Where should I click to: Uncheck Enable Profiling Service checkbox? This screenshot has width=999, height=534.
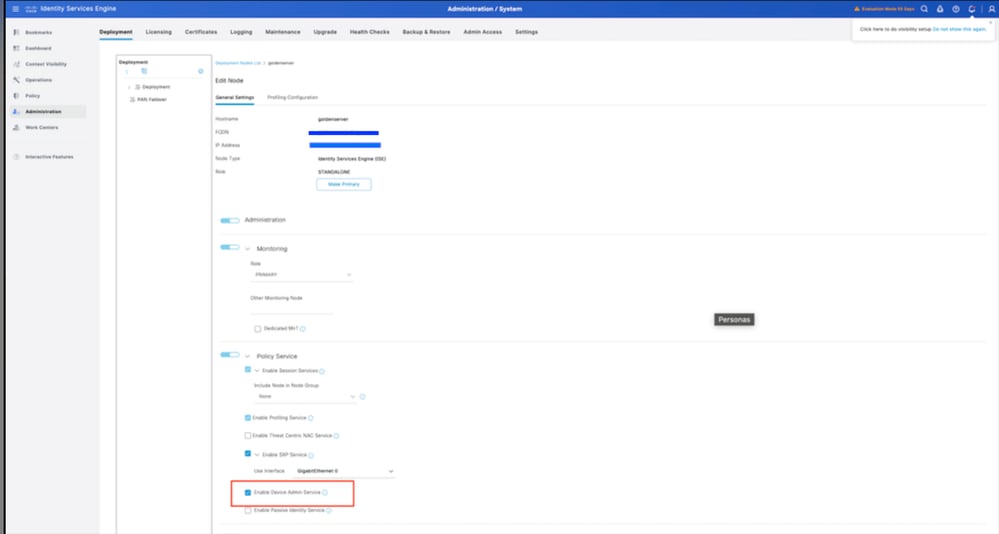[248, 418]
